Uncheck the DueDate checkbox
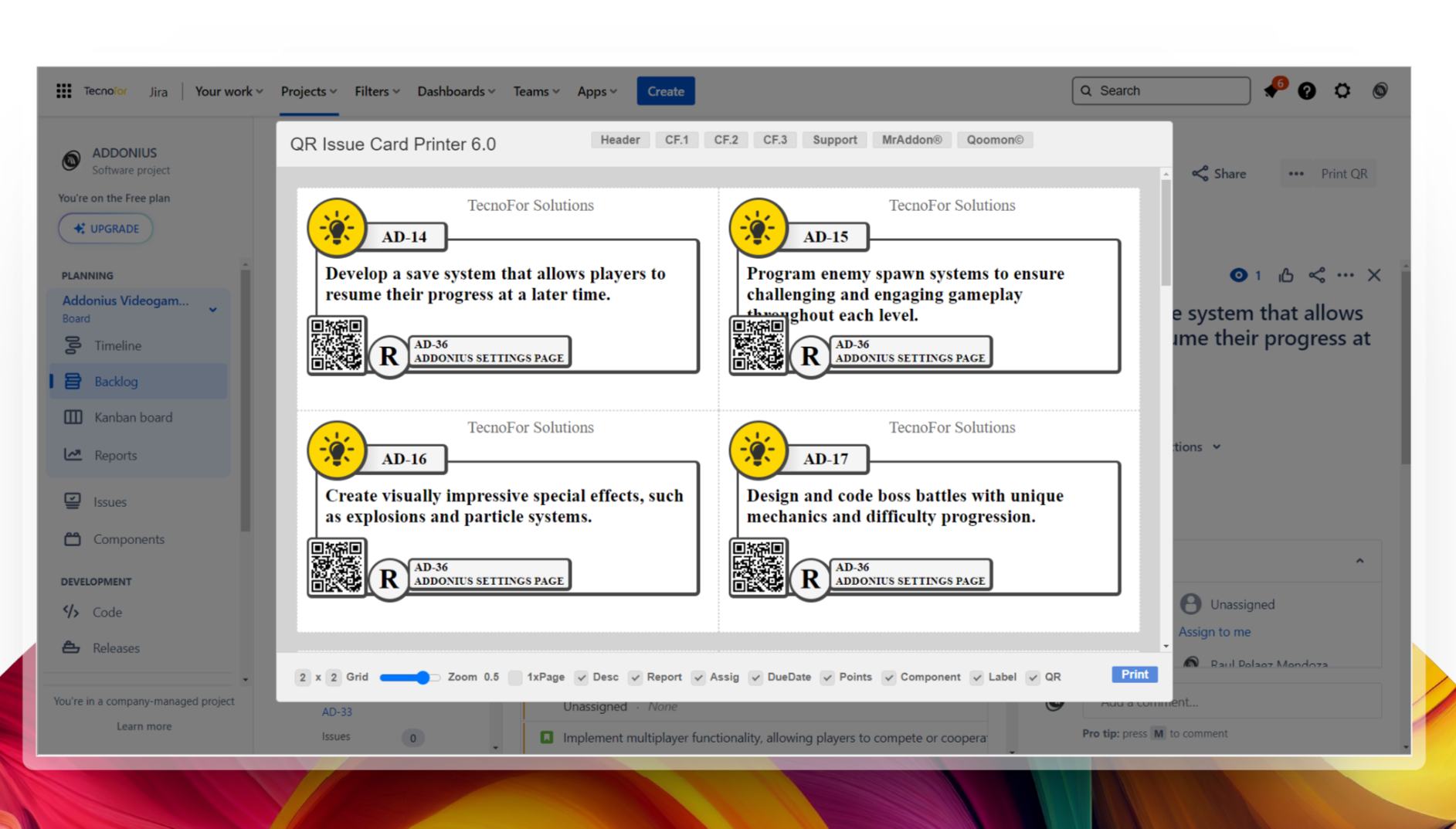1456x829 pixels. 755,678
